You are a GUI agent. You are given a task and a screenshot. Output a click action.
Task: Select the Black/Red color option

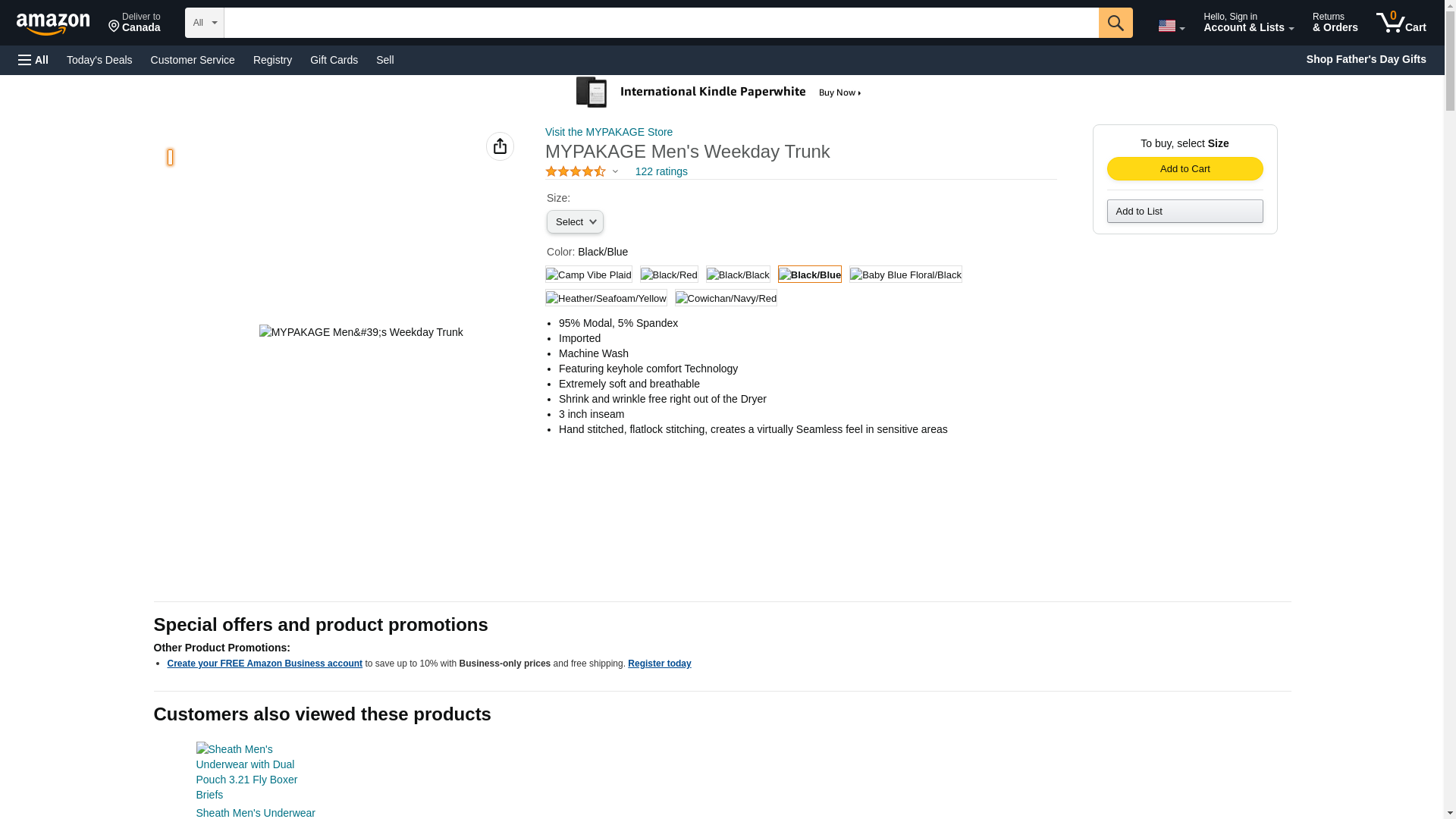tap(668, 275)
